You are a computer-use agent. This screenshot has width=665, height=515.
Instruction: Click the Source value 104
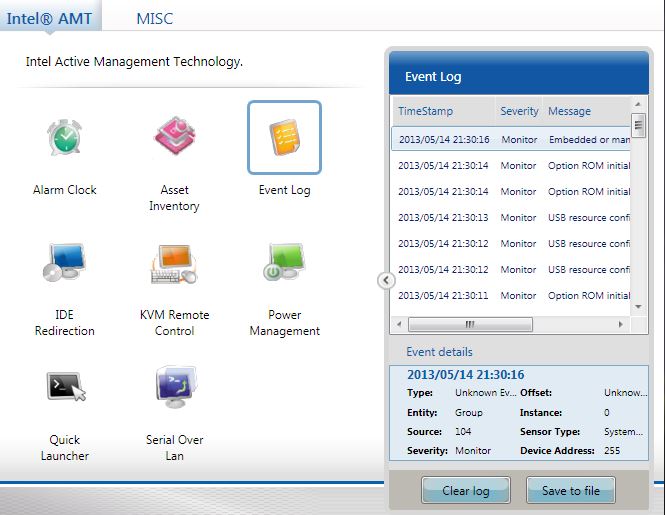463,431
